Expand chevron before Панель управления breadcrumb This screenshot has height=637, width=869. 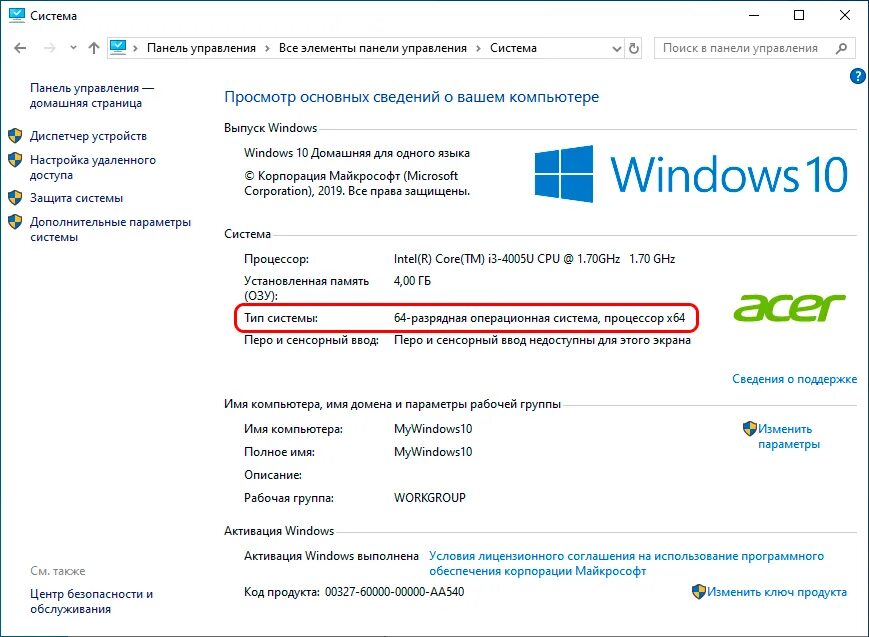click(135, 48)
